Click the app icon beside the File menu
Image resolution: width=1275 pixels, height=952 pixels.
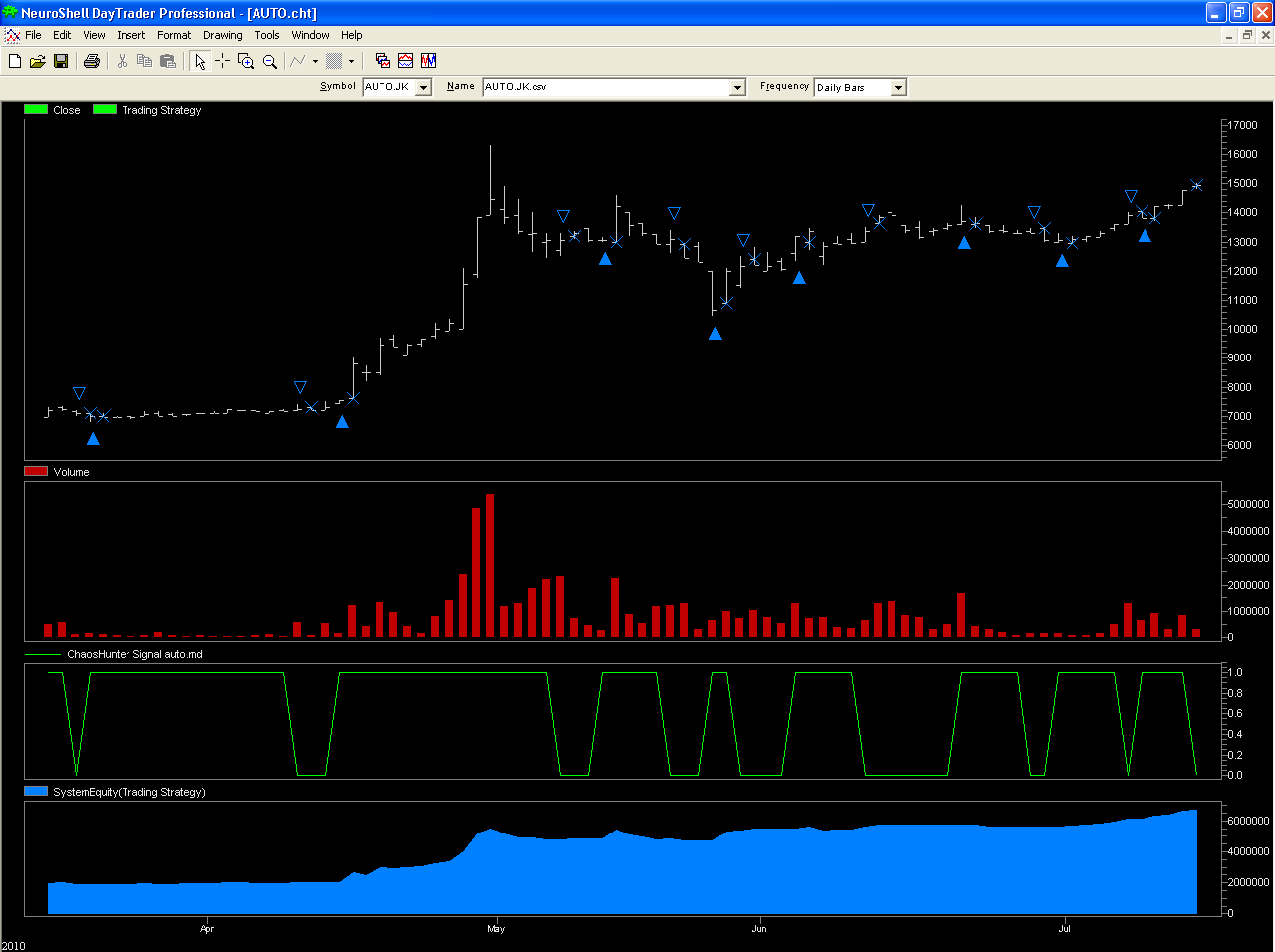pos(12,35)
